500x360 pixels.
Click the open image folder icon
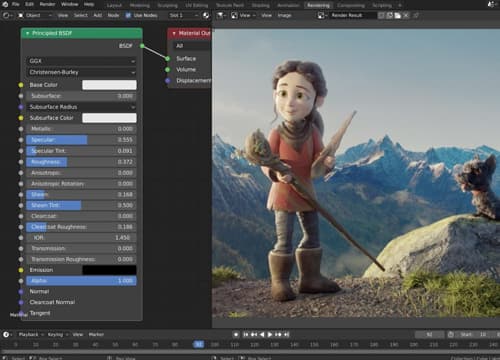point(398,15)
